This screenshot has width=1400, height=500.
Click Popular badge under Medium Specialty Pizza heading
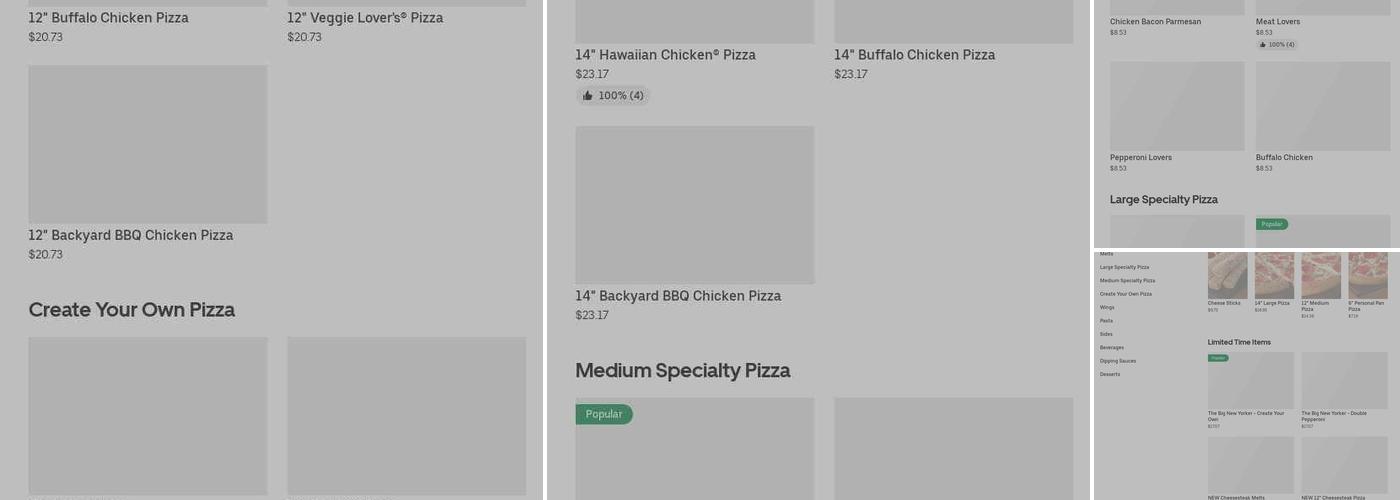click(603, 414)
